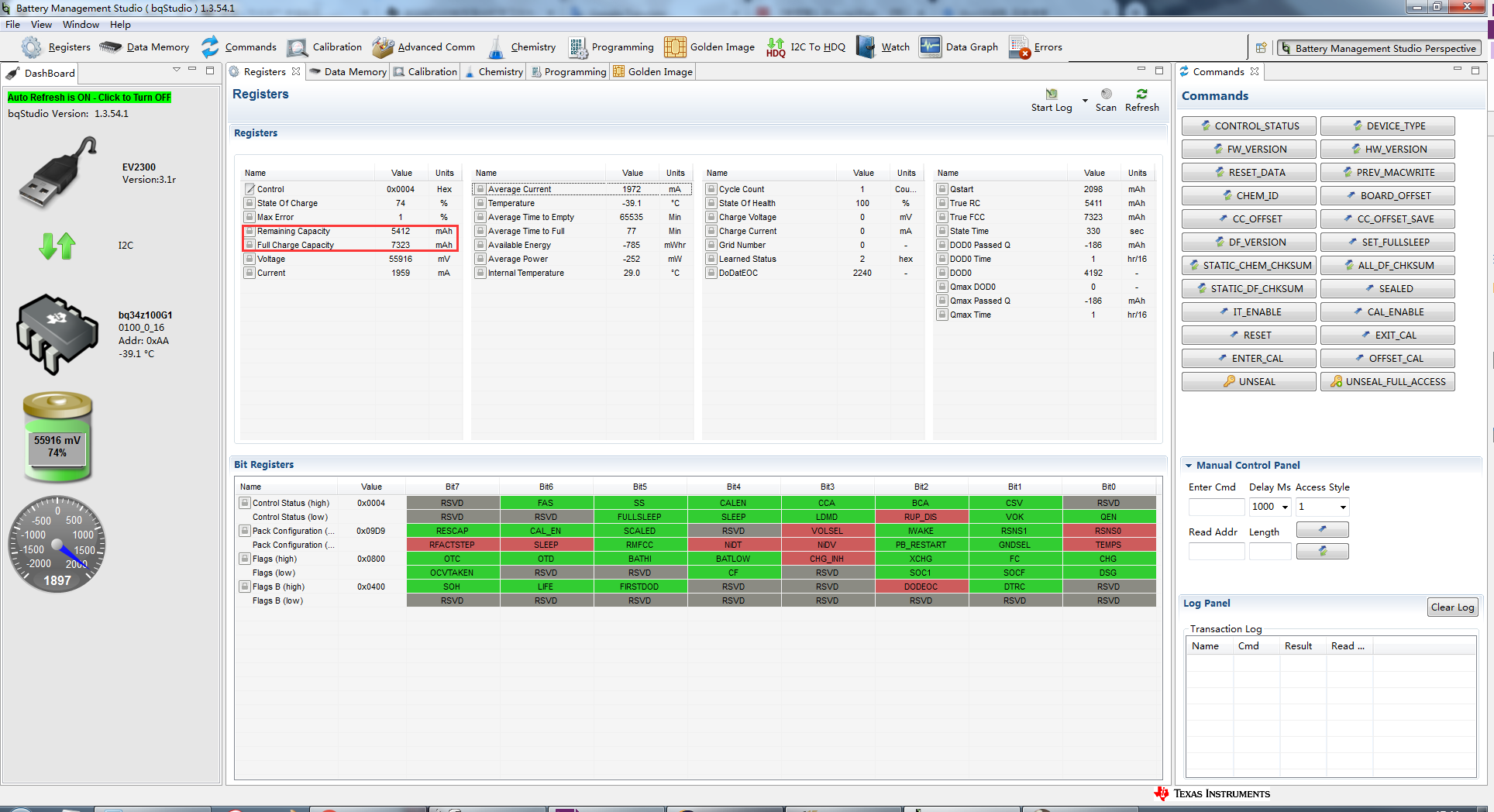Viewport: 1494px width, 812px height.
Task: Click the battery gauge showing 74%
Action: coord(57,436)
